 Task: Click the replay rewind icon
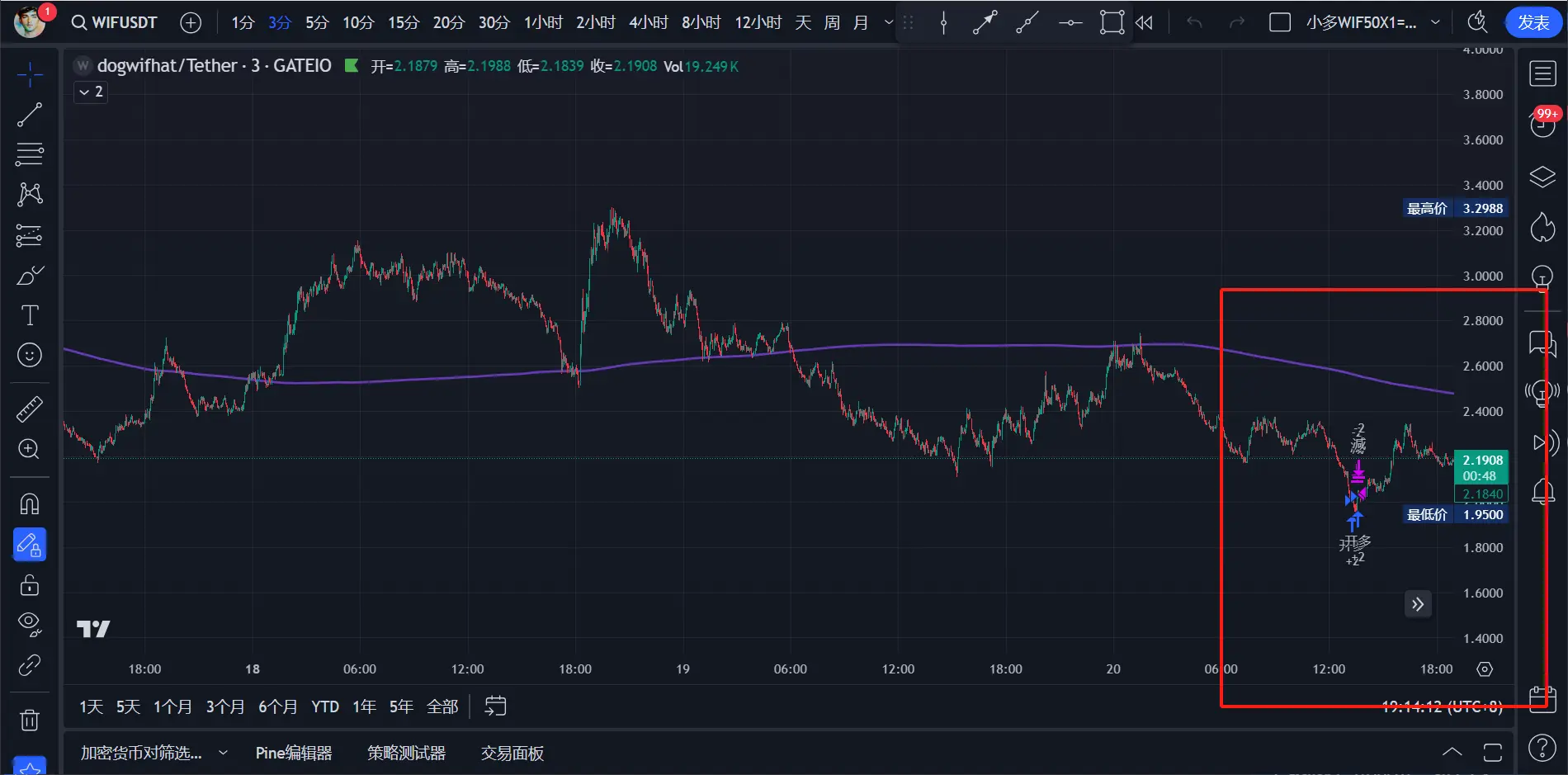coord(1144,22)
